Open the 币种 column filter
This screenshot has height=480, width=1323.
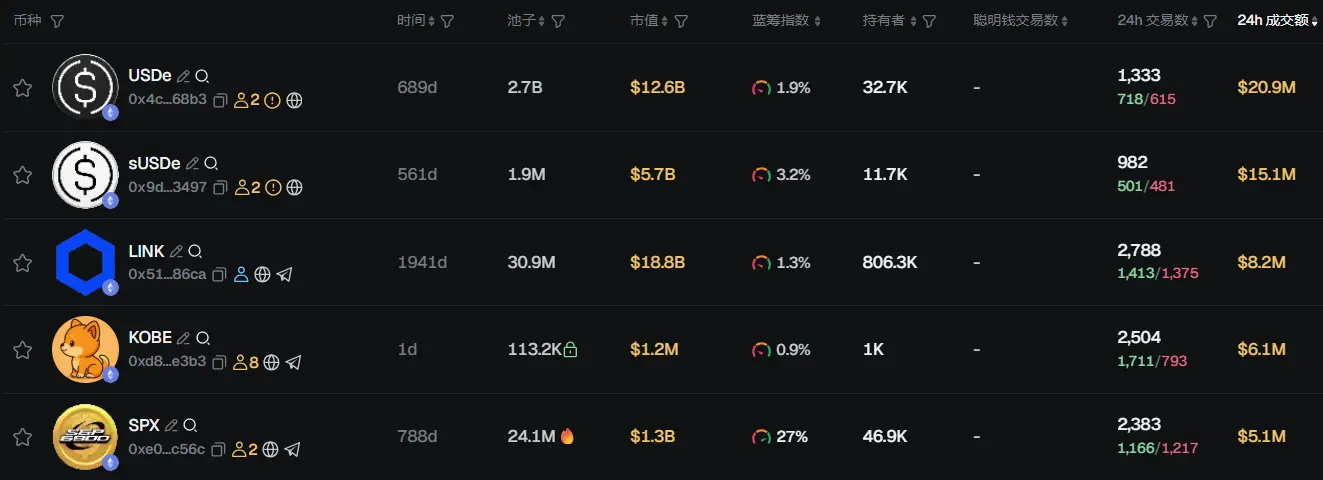(57, 21)
